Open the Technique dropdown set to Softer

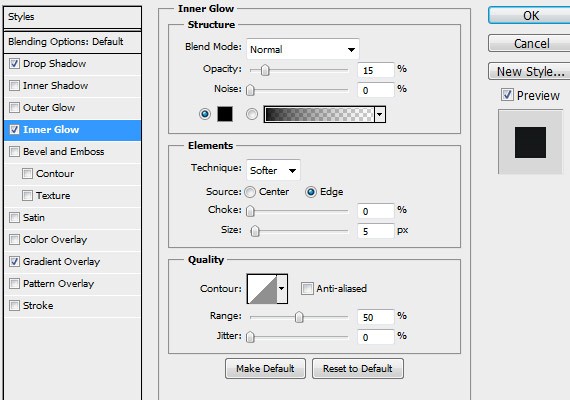pyautogui.click(x=273, y=170)
